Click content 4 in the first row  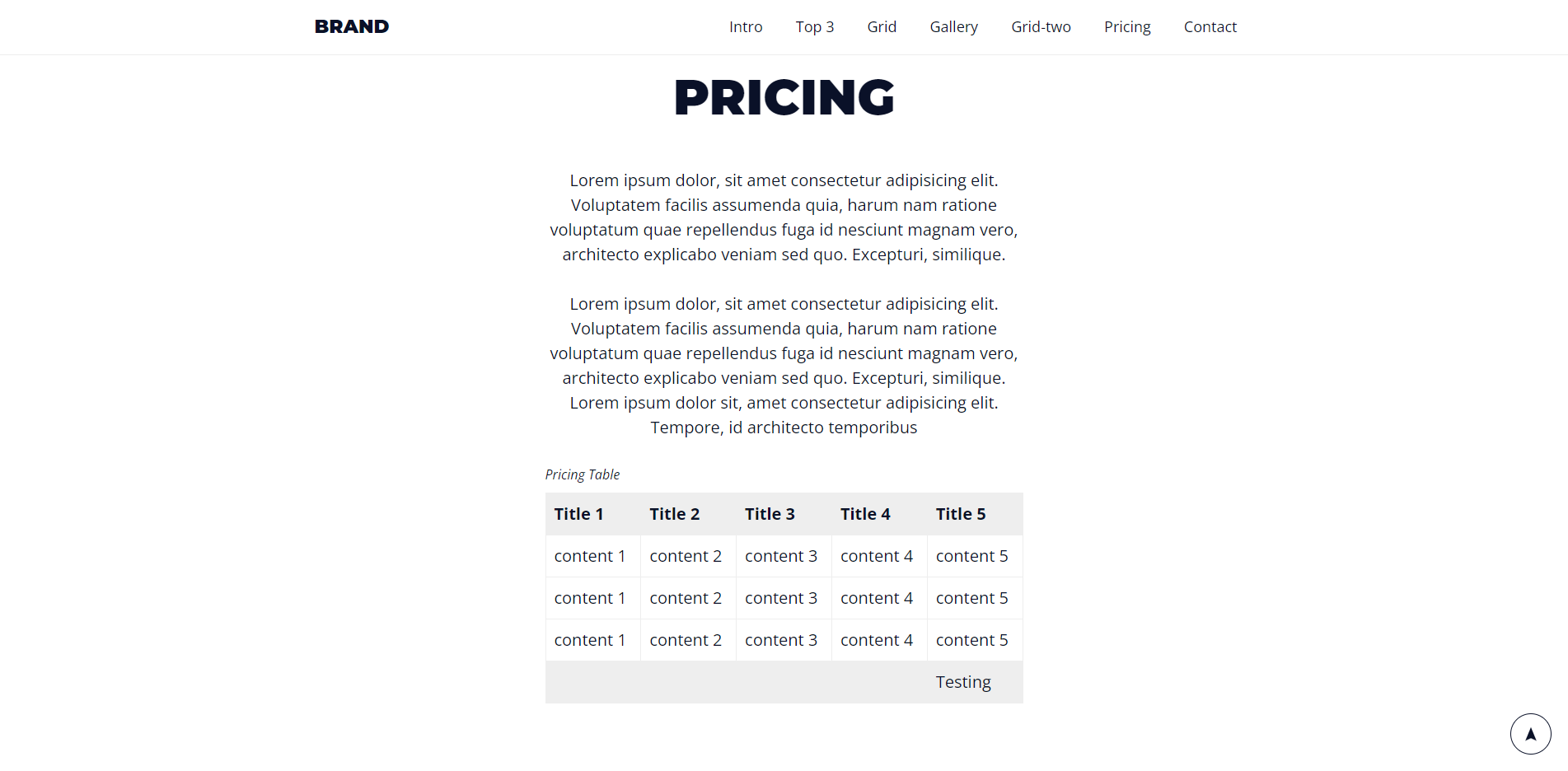[x=876, y=556]
